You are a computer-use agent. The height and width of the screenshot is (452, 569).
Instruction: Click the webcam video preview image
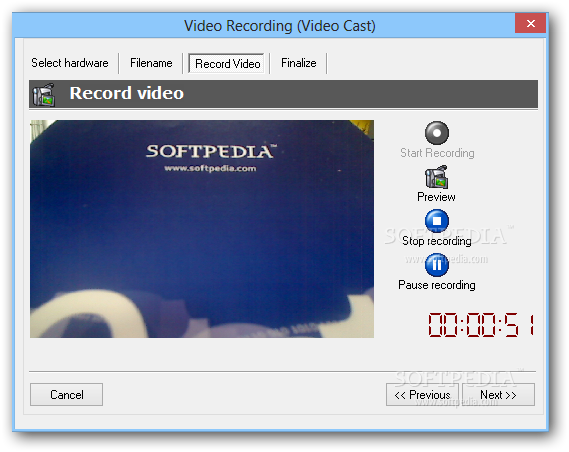(202, 229)
